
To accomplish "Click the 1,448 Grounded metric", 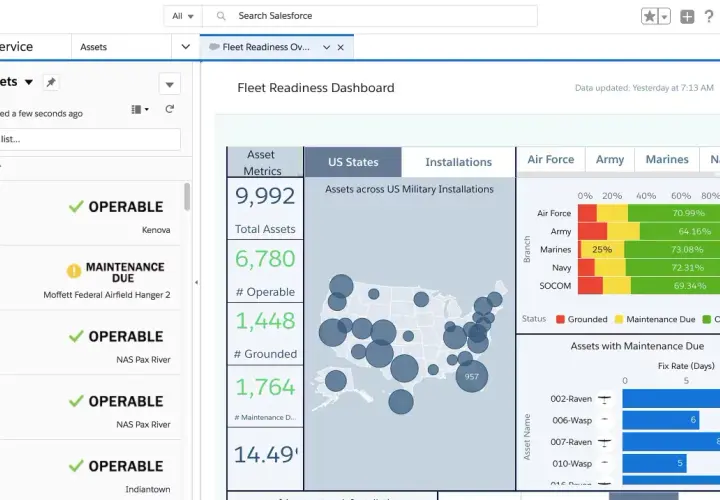I will (265, 334).
